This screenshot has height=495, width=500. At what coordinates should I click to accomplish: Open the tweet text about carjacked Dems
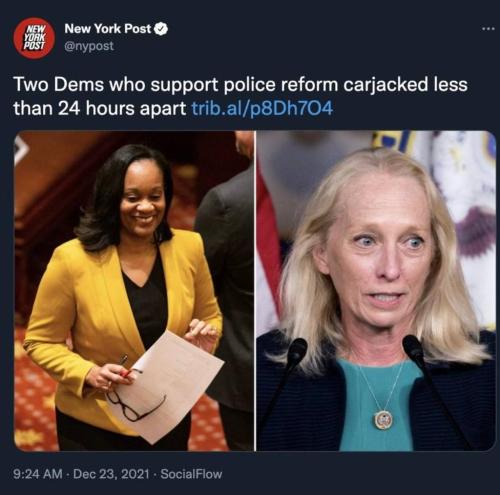point(240,96)
